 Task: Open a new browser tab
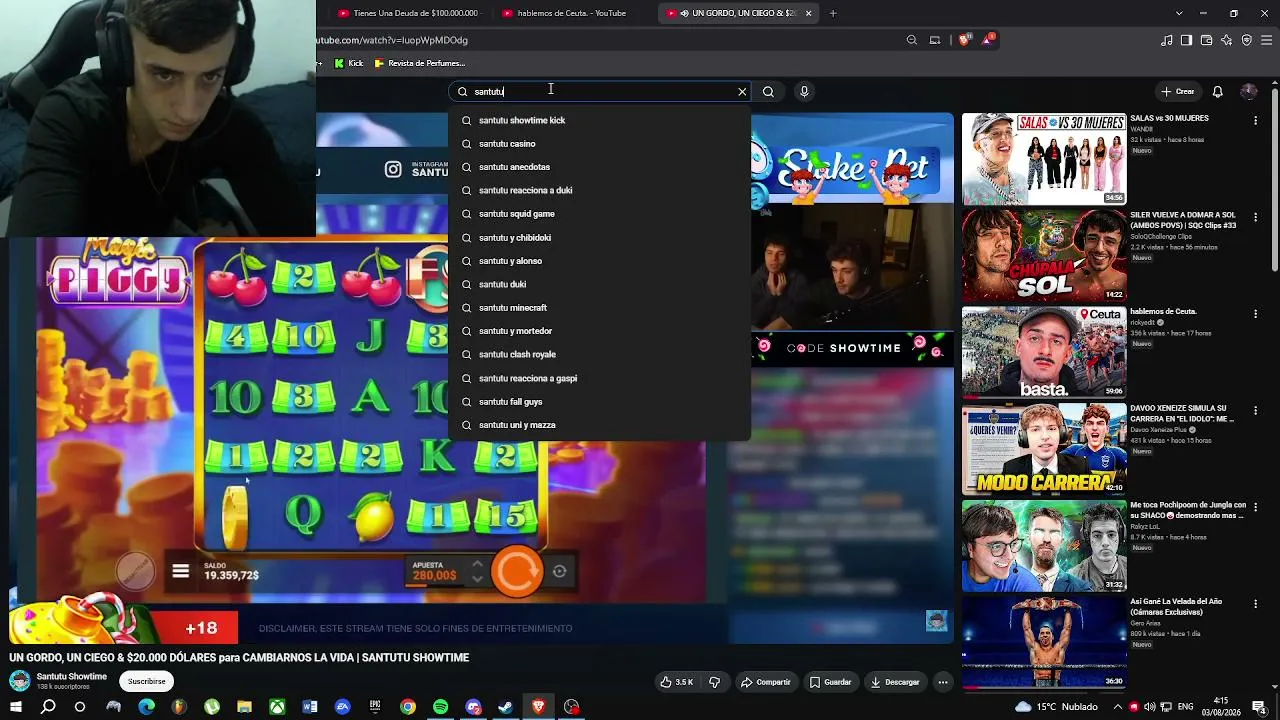[x=833, y=13]
